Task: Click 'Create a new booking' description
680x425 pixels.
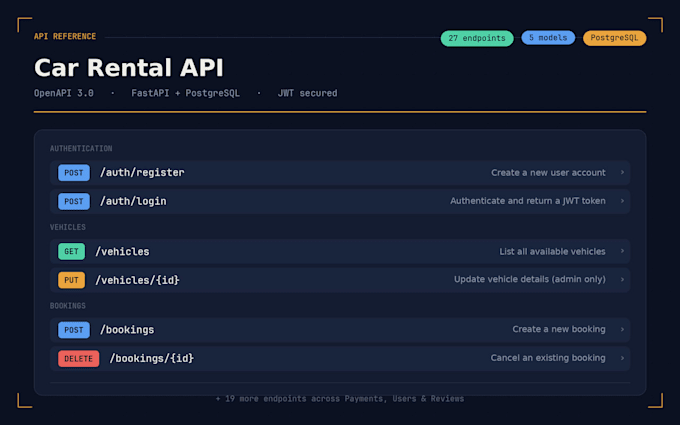Action: coord(559,329)
